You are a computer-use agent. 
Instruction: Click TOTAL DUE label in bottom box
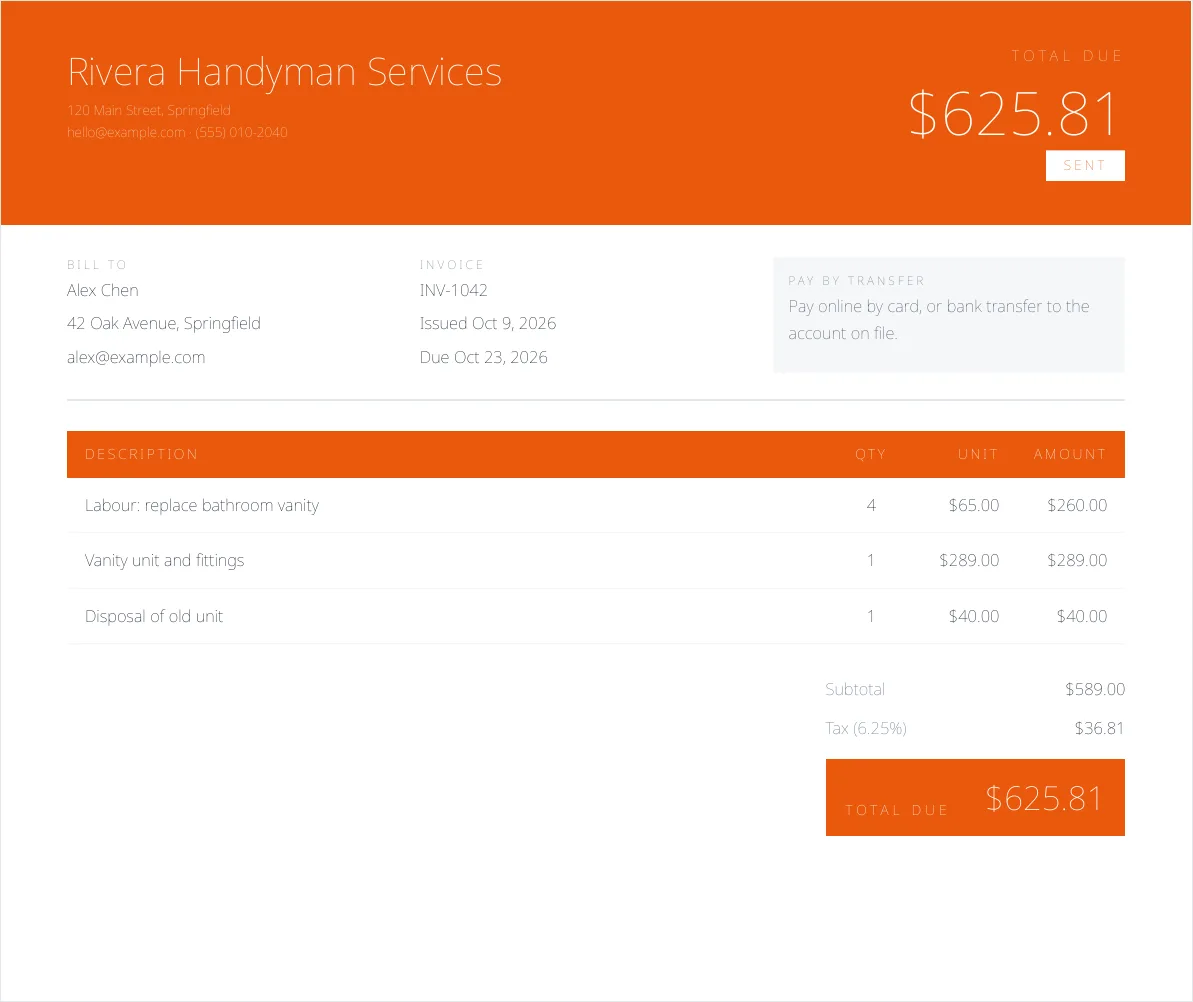pos(896,810)
